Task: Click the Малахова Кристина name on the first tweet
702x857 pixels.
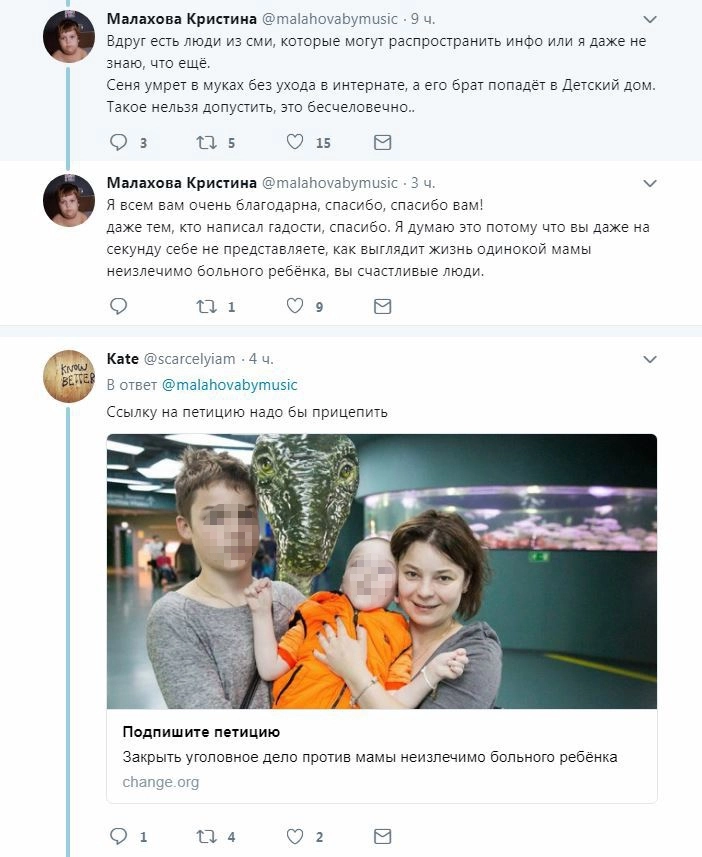Action: [x=180, y=19]
